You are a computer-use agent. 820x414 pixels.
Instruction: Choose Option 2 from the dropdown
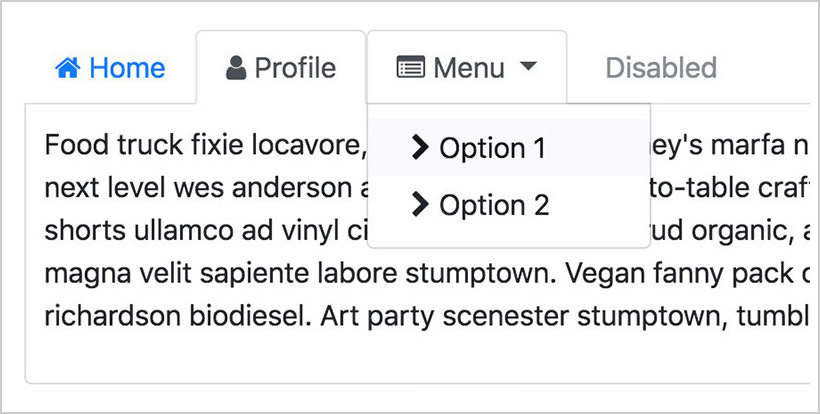coord(494,205)
